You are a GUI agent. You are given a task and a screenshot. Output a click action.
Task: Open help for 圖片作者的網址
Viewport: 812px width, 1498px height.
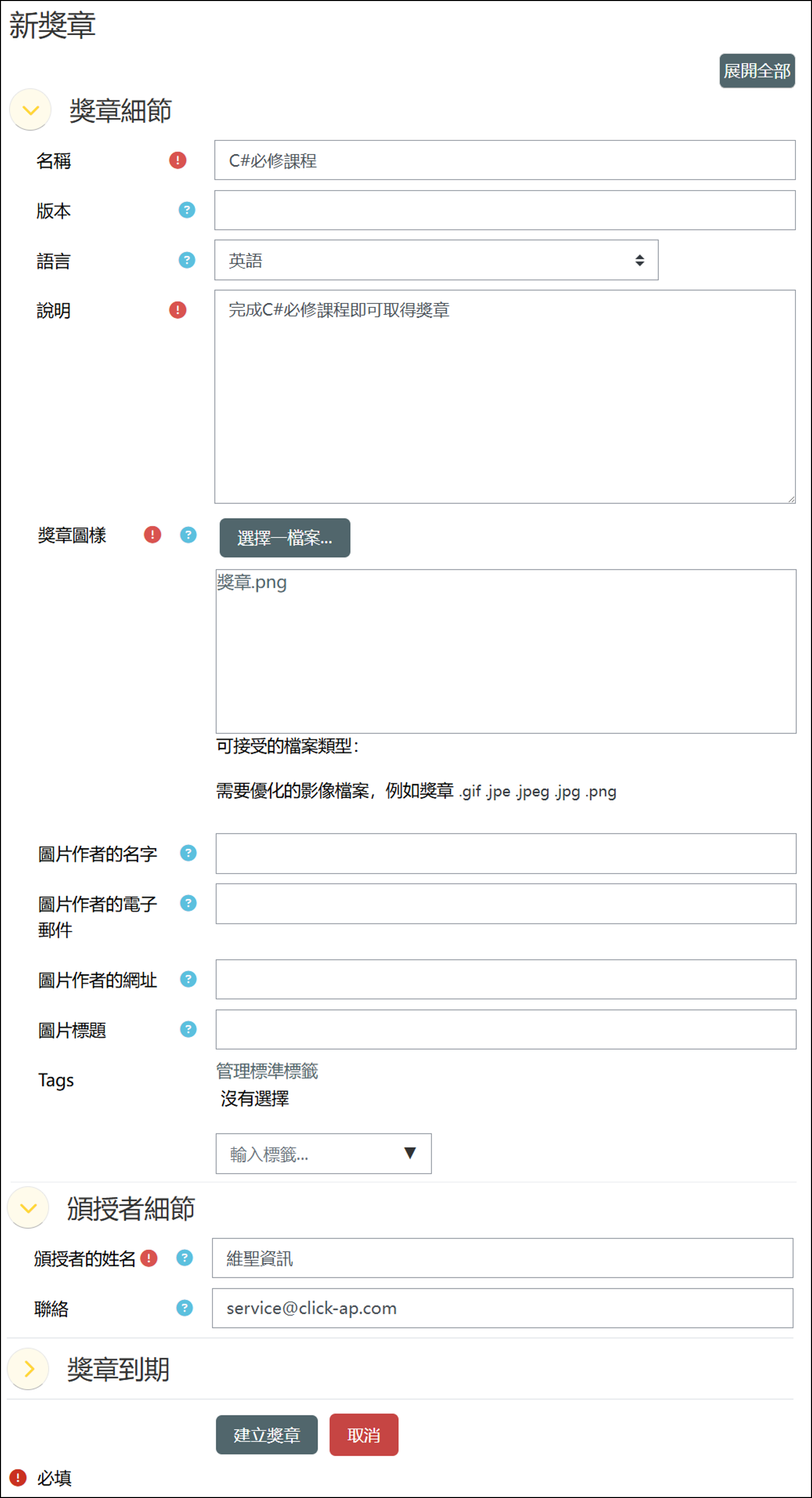tap(188, 979)
